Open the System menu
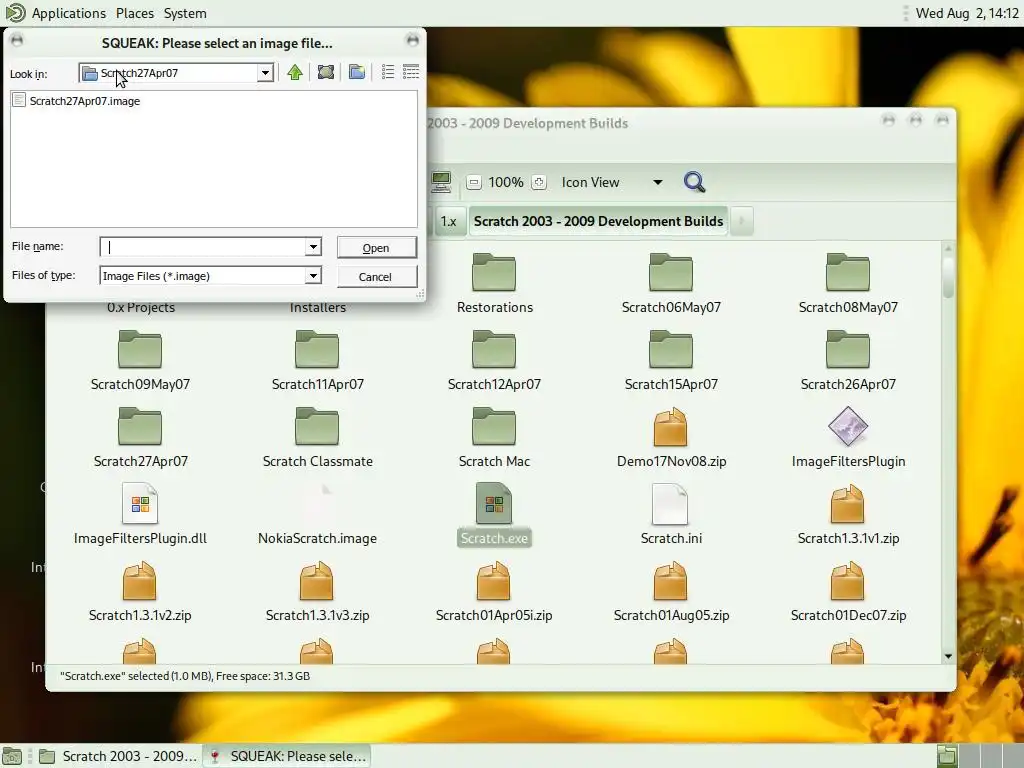This screenshot has width=1024, height=768. [x=185, y=13]
